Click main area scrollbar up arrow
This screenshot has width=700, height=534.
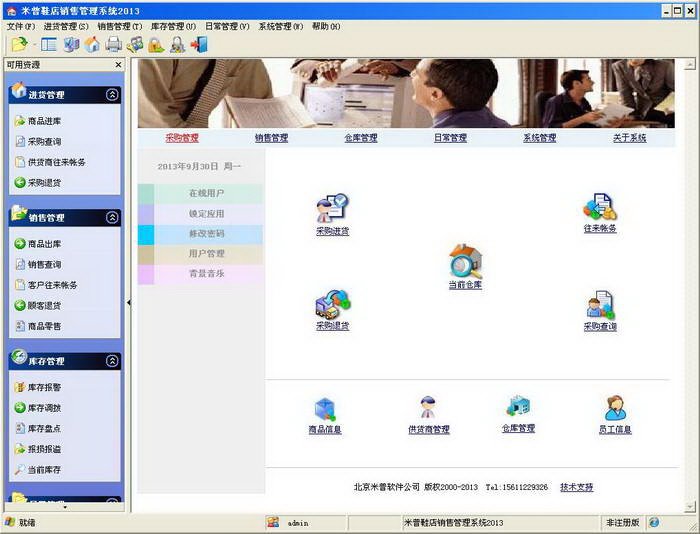point(690,64)
